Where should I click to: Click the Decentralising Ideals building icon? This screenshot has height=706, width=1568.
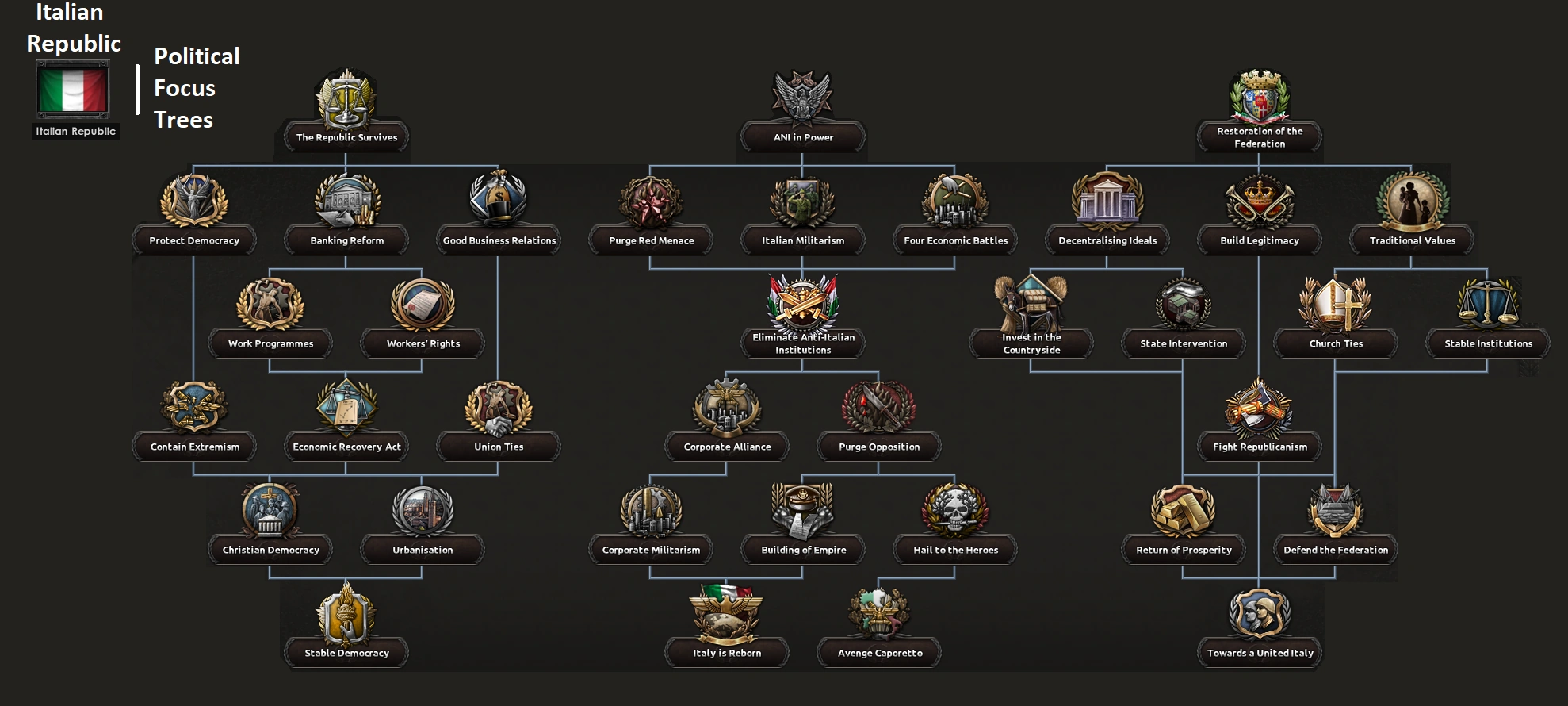coord(1107,201)
